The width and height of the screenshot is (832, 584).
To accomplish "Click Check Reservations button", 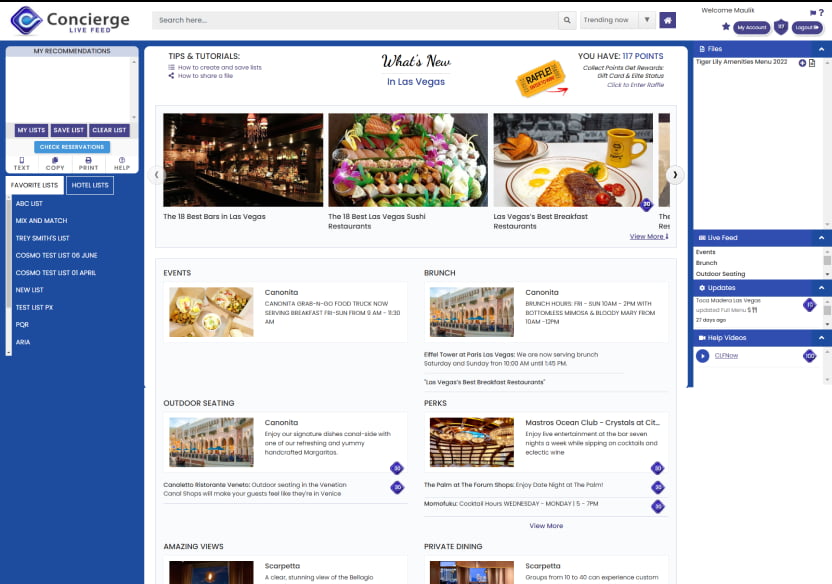I will pyautogui.click(x=72, y=147).
